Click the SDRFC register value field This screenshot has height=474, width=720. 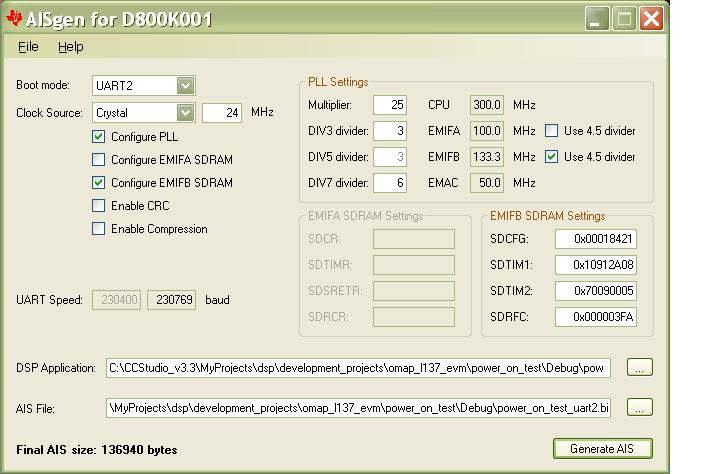point(596,317)
